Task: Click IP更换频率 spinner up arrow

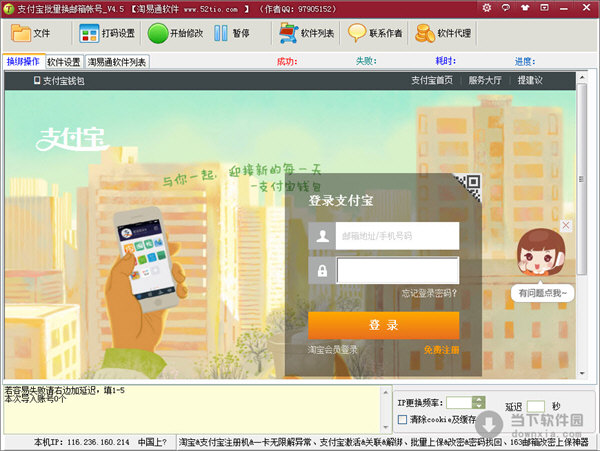Action: [478, 399]
